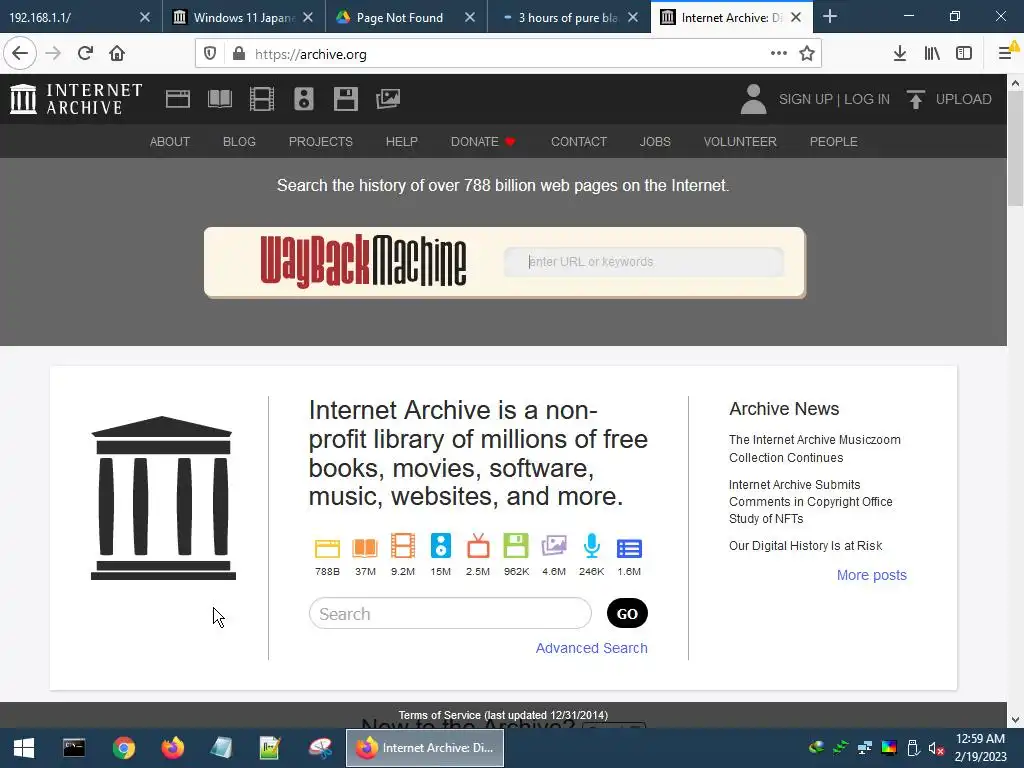Viewport: 1024px width, 768px height.
Task: Go to the browser home page
Action: [x=117, y=54]
